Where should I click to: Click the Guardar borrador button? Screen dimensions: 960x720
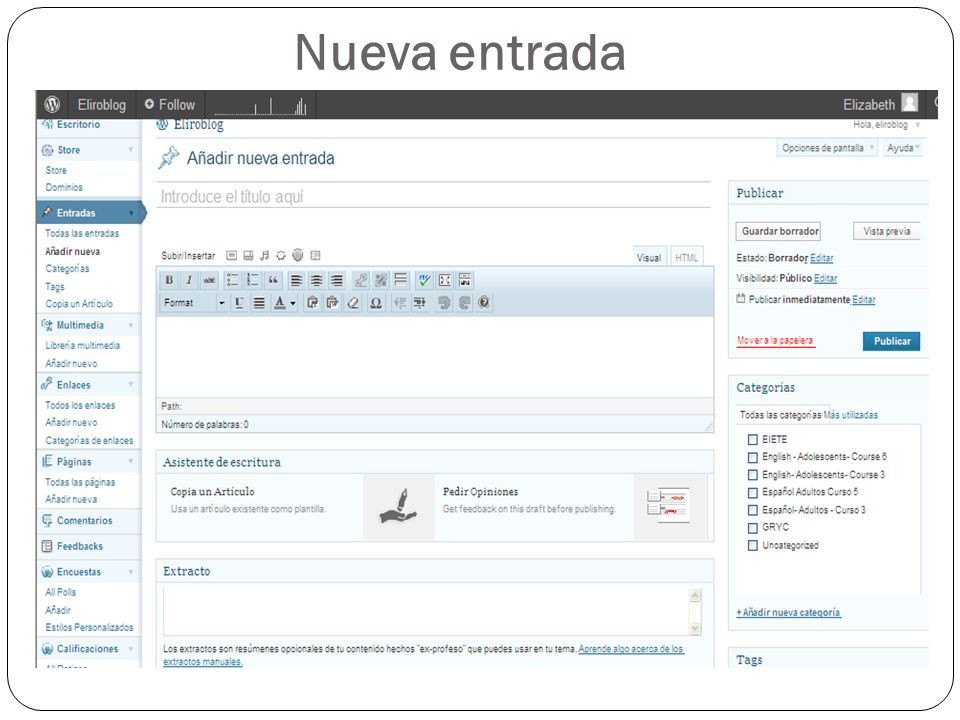[x=778, y=231]
